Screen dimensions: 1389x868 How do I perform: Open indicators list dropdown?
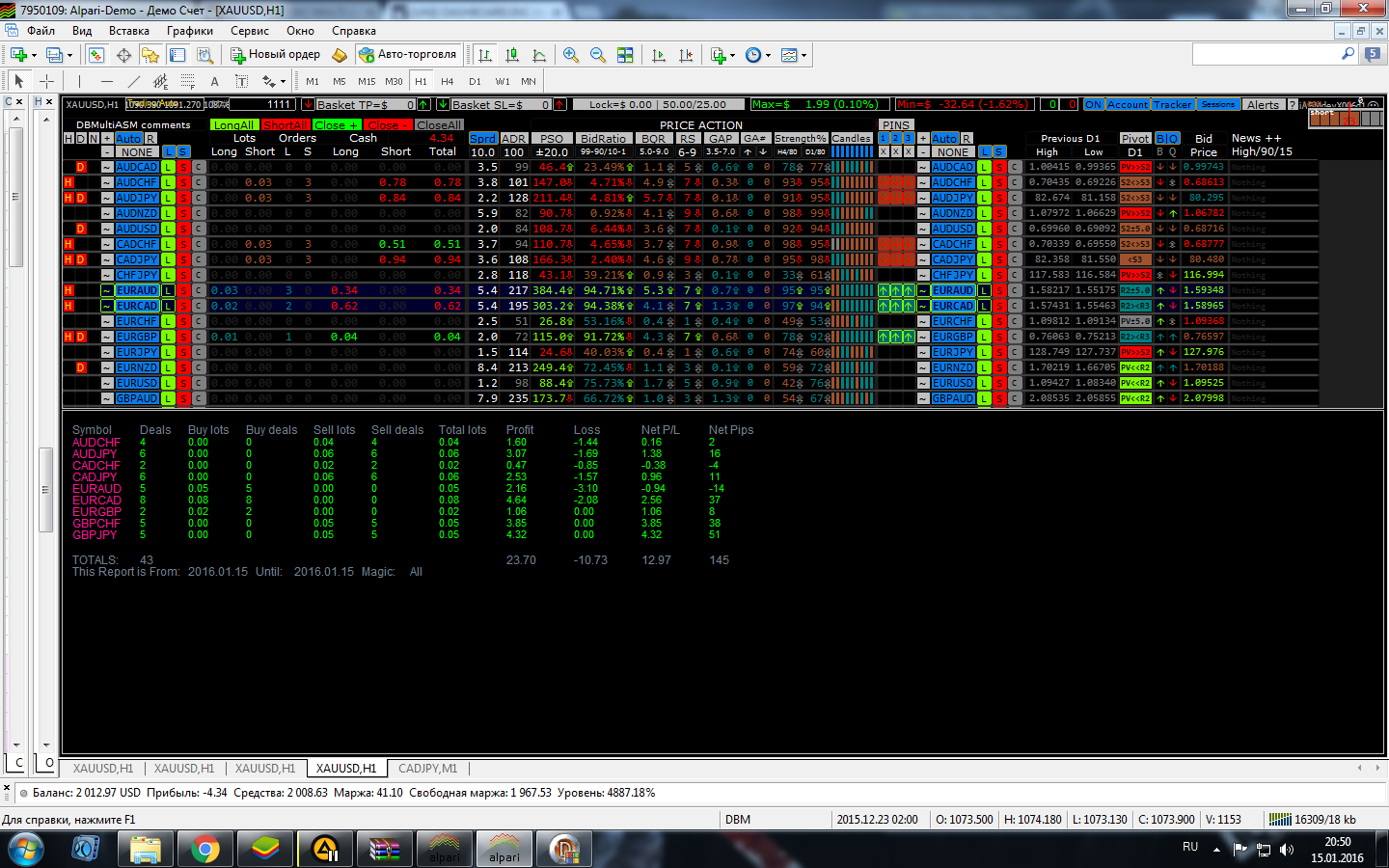pos(722,55)
